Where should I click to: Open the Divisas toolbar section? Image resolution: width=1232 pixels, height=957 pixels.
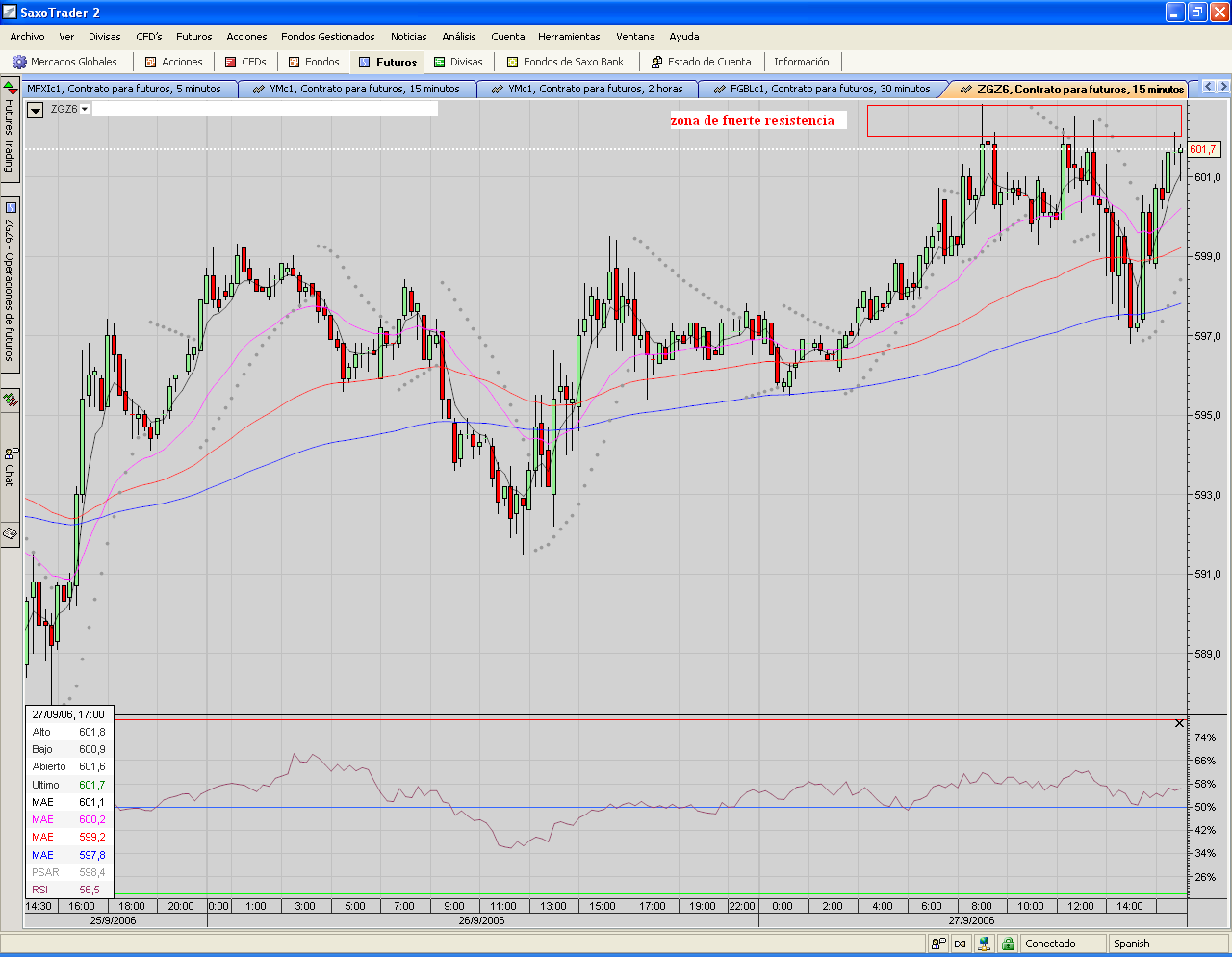pyautogui.click(x=457, y=62)
